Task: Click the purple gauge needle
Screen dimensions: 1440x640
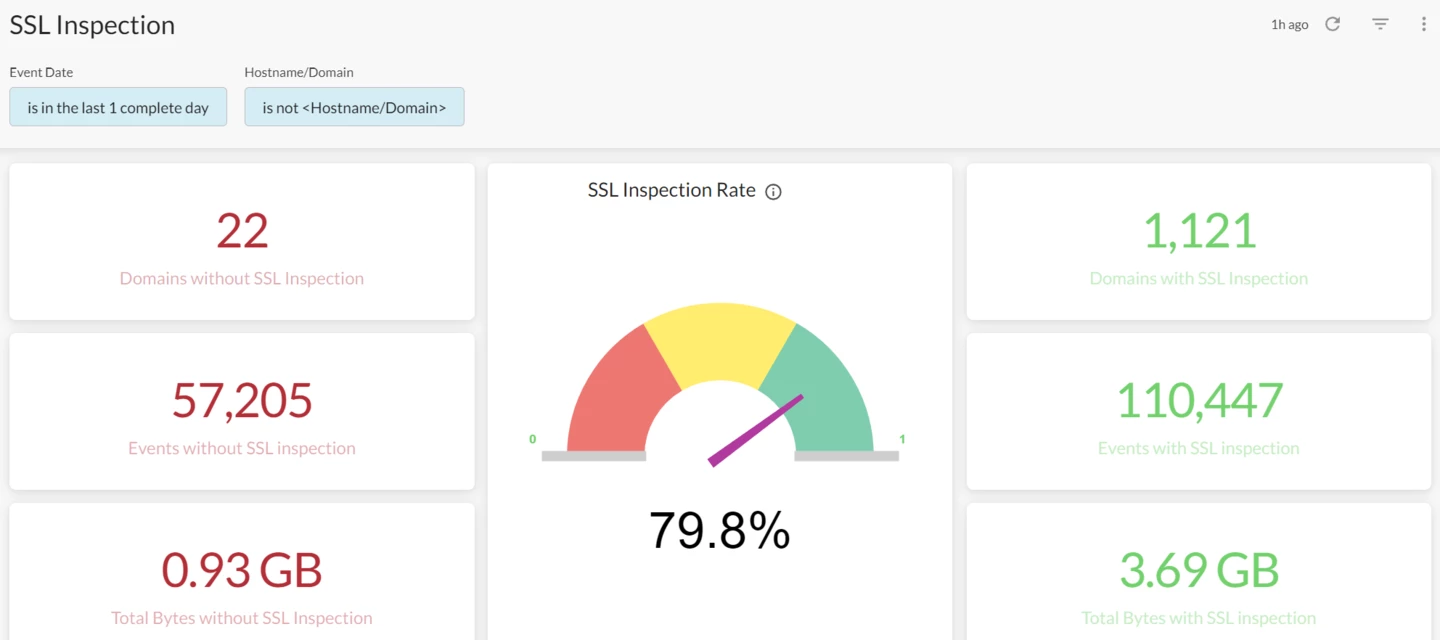Action: (755, 430)
